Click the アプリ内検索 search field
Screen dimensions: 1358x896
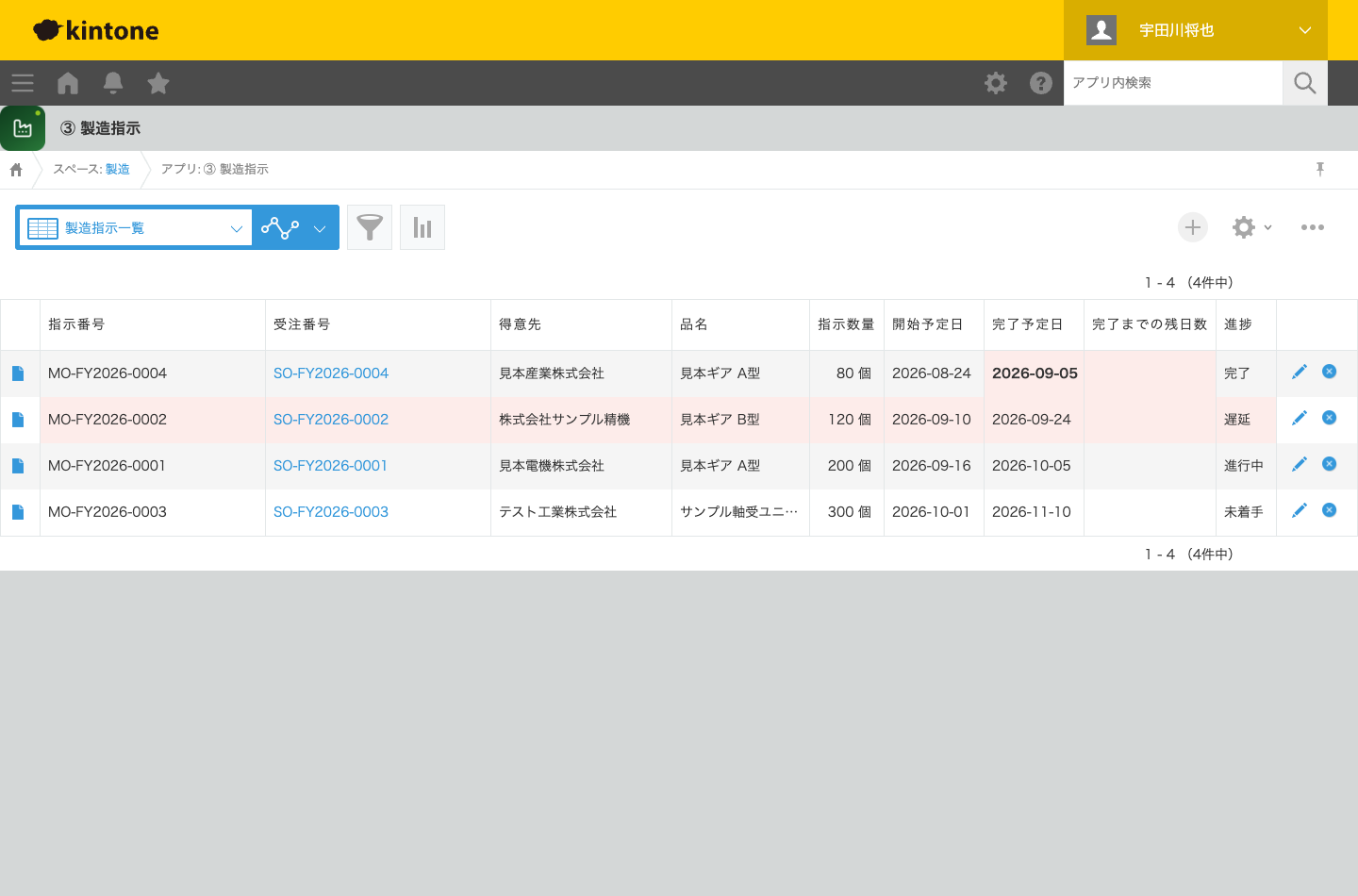click(x=1173, y=83)
